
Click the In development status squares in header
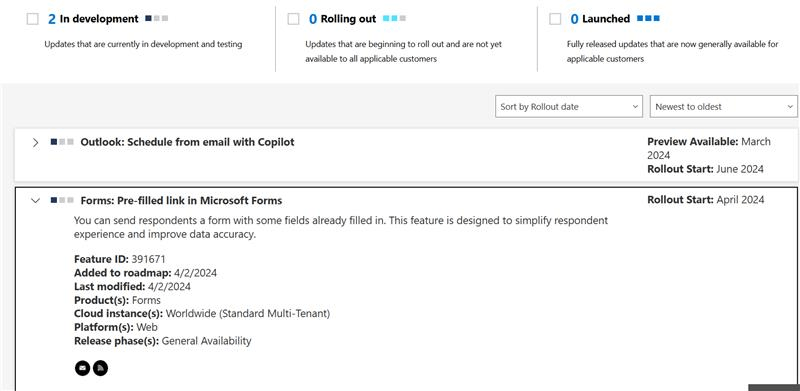pos(157,18)
